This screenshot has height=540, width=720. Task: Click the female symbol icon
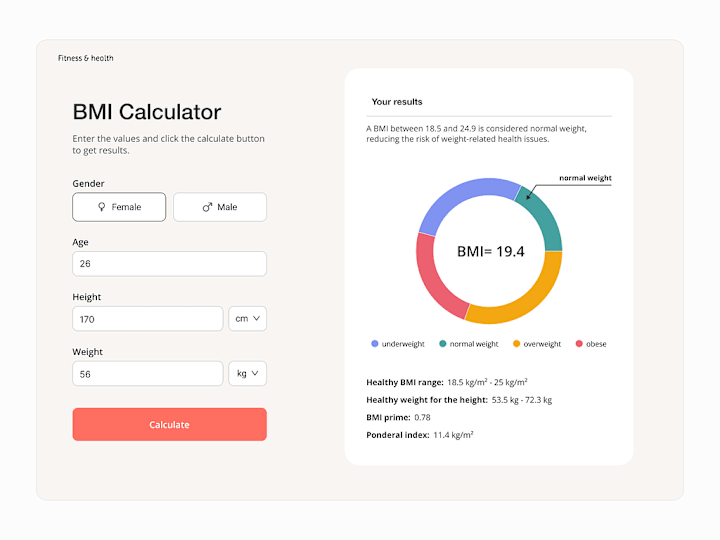(102, 207)
